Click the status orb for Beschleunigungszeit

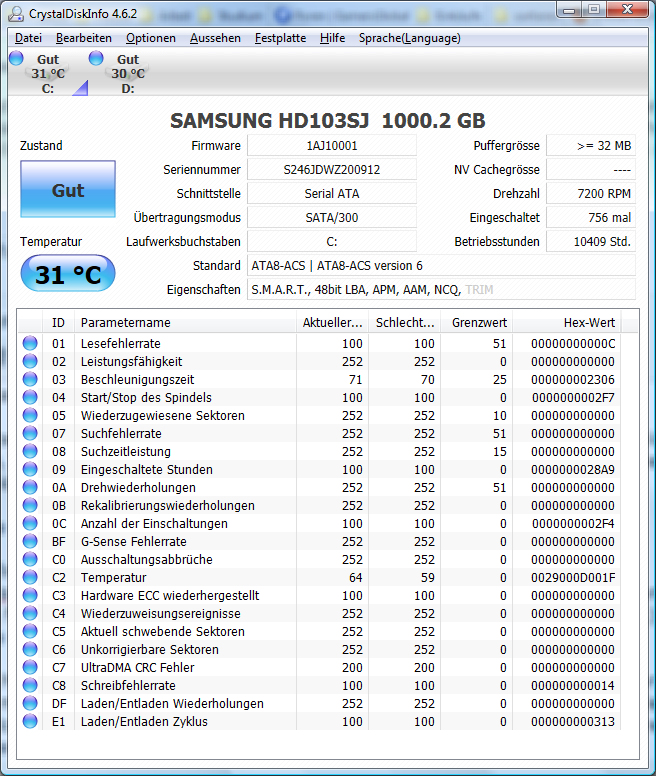(30, 379)
